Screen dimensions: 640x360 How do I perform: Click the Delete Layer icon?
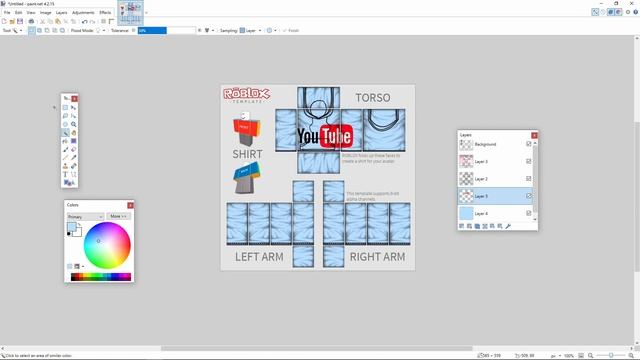coord(469,226)
